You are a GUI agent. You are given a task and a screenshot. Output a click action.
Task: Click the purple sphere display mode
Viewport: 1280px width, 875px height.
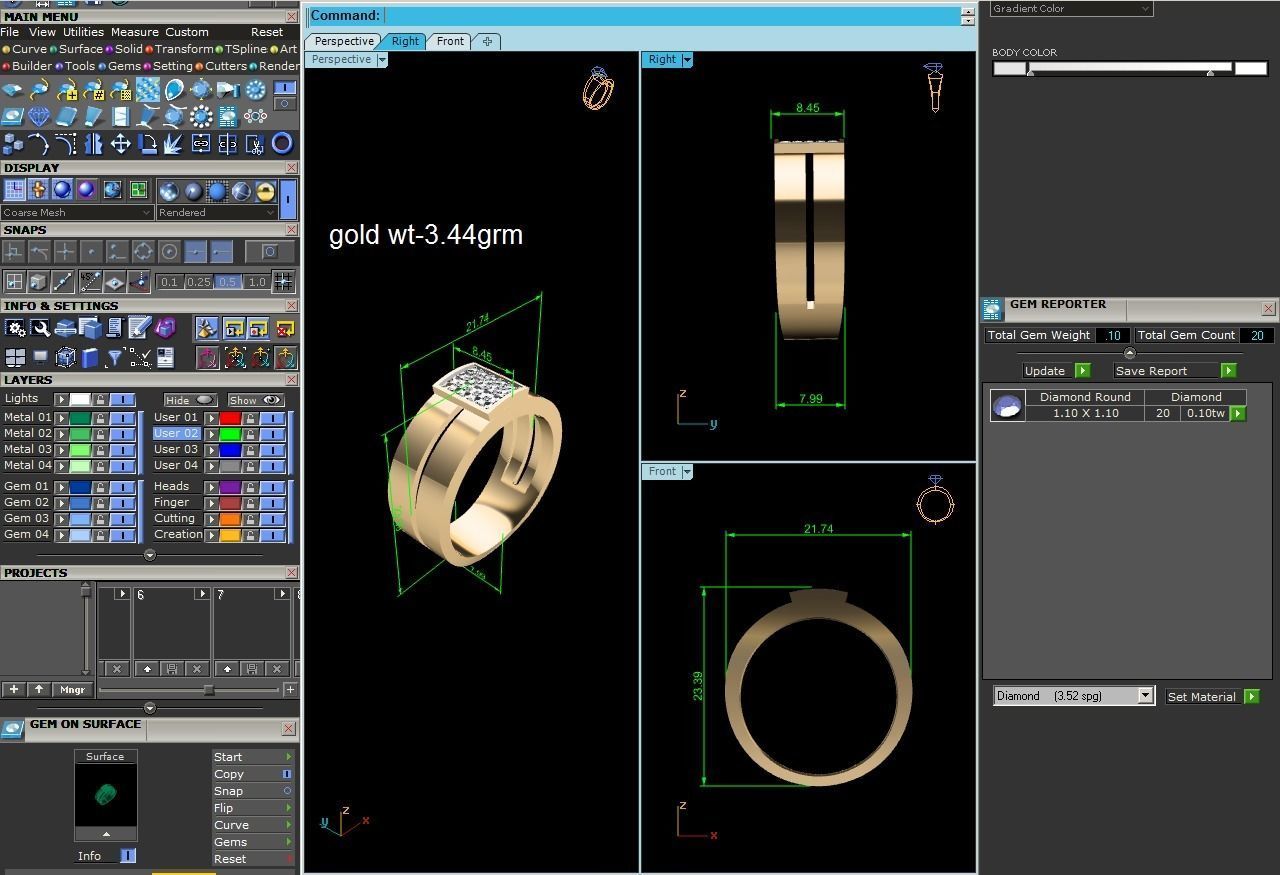[x=86, y=190]
